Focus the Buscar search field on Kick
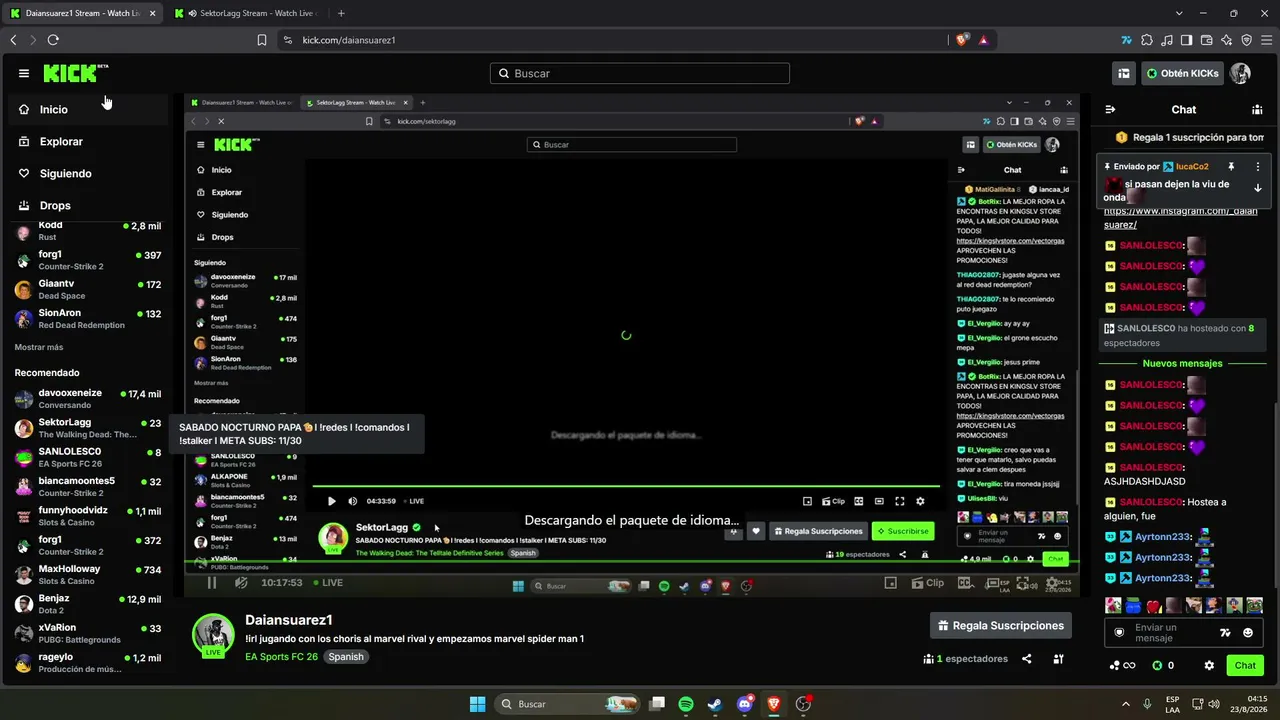The image size is (1280, 720). [640, 73]
